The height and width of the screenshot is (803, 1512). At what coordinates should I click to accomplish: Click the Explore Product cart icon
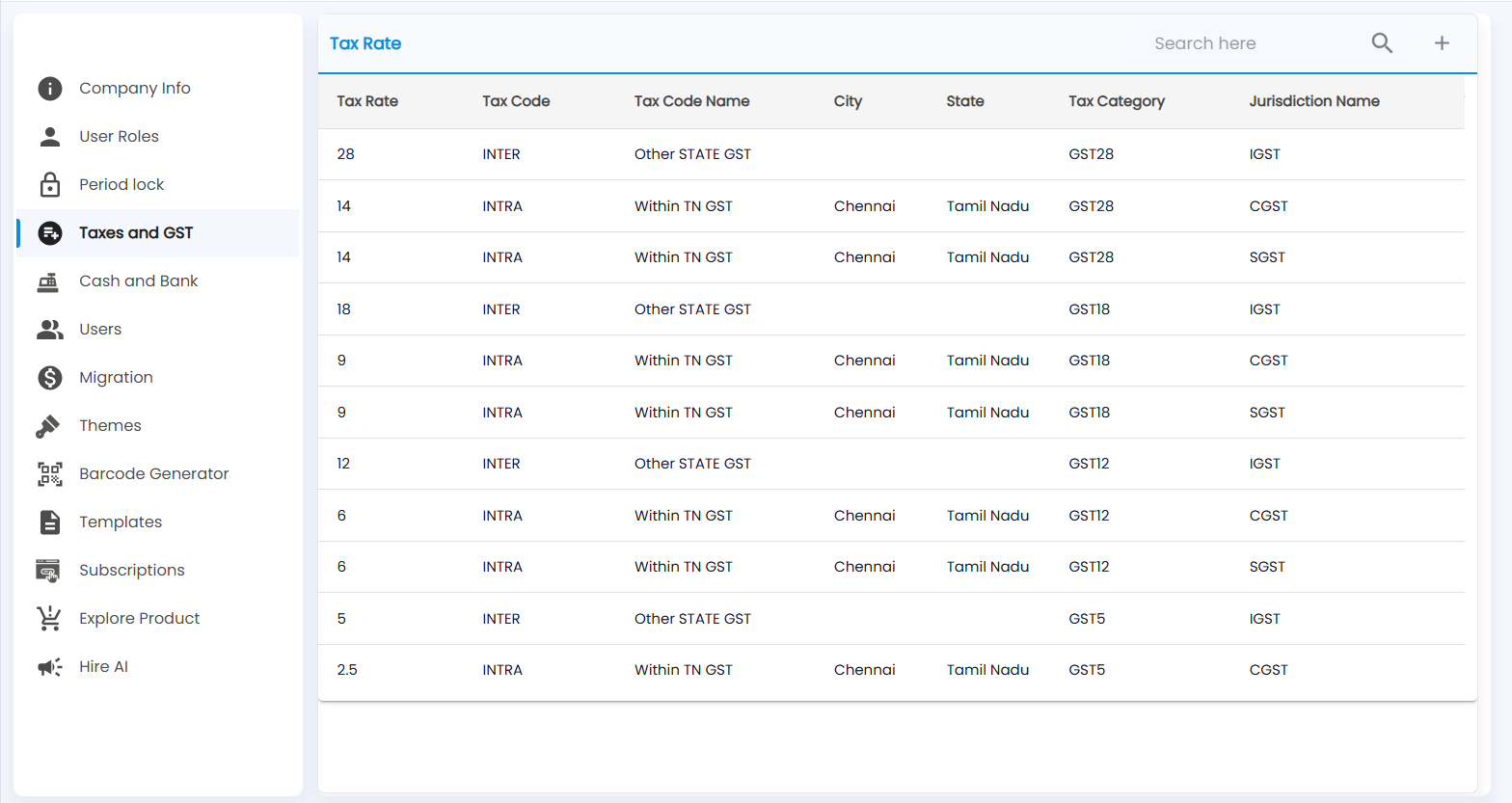(48, 618)
